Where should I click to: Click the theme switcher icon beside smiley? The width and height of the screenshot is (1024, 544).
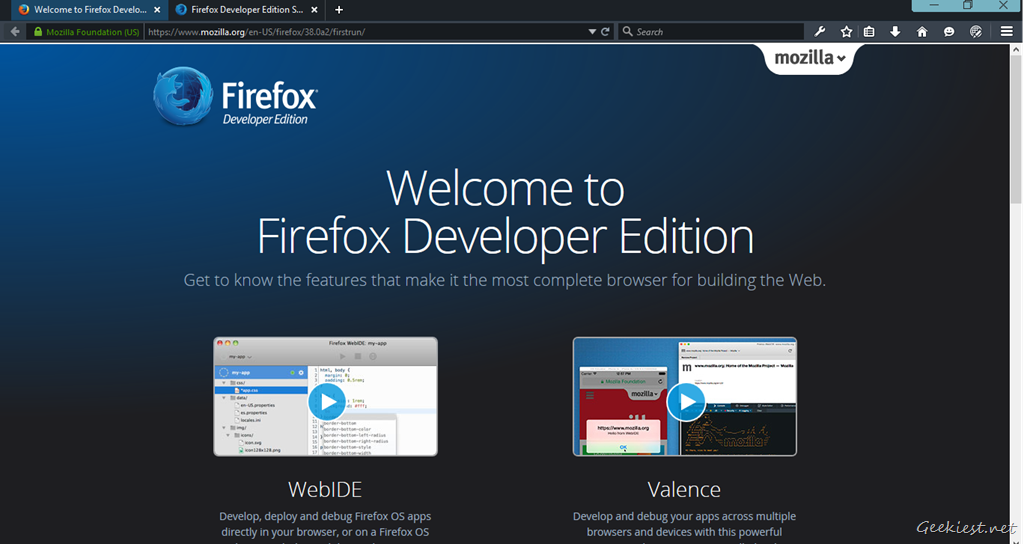976,32
